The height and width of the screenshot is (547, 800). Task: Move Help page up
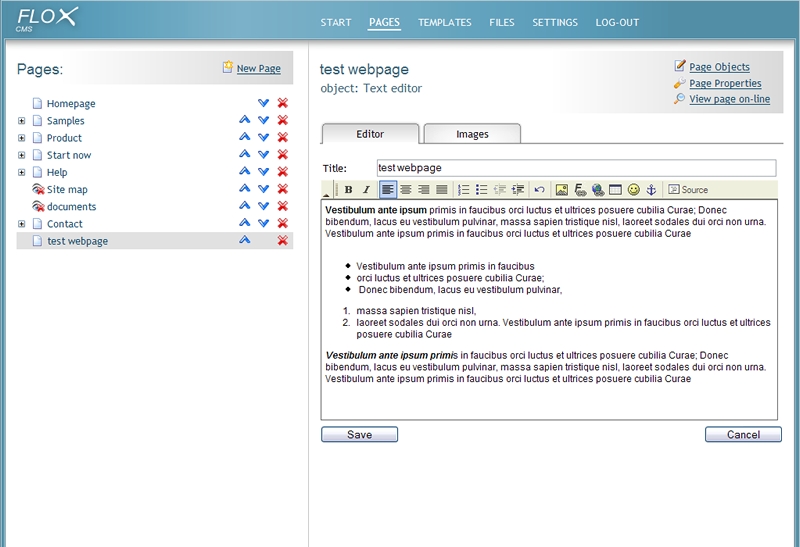(x=244, y=171)
